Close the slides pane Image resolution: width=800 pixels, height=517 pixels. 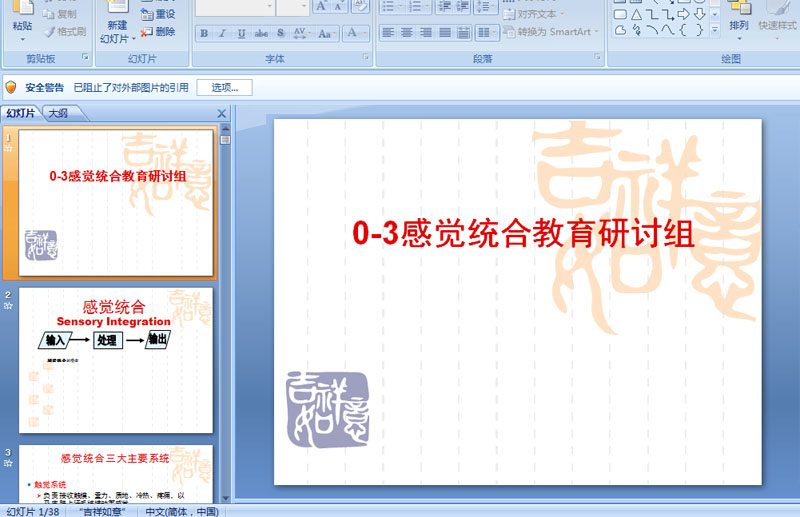pos(222,113)
